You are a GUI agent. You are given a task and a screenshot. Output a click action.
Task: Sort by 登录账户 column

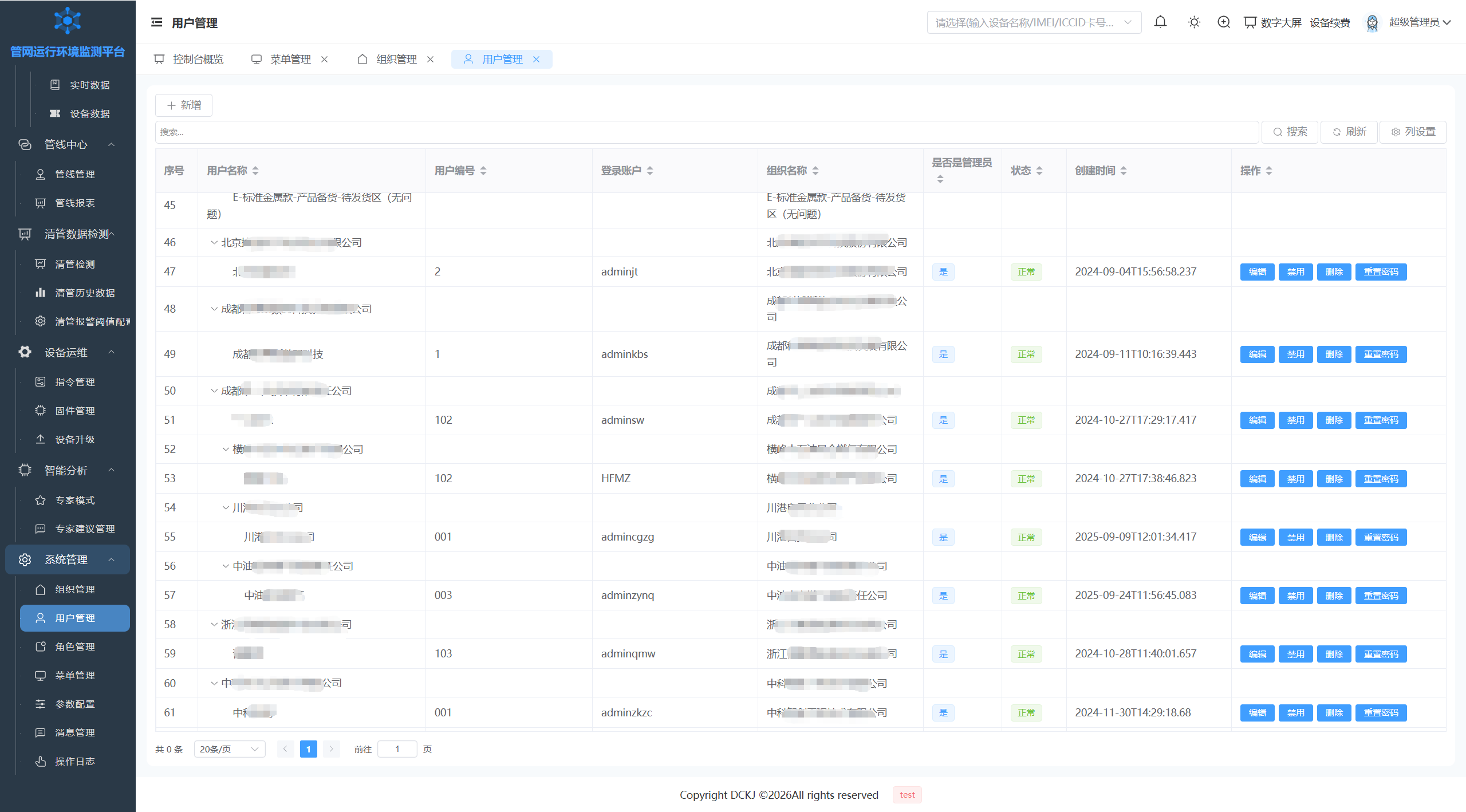tap(649, 171)
